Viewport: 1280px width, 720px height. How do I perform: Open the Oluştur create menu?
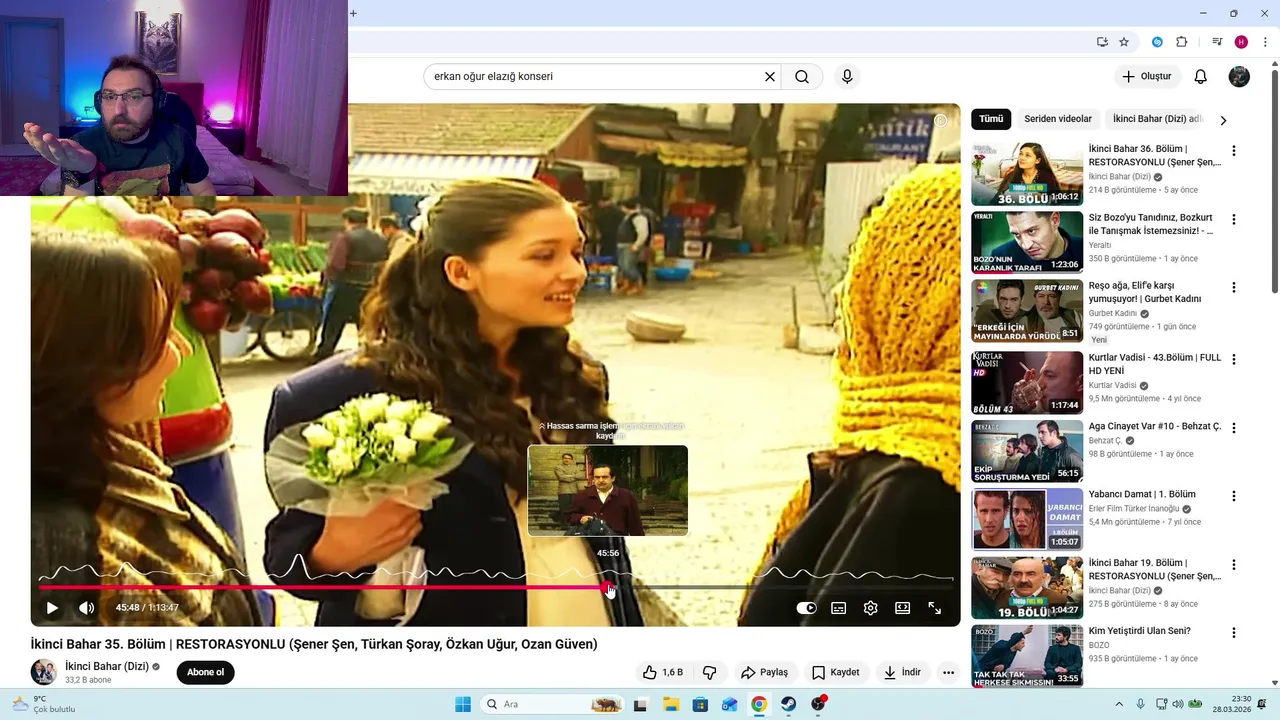pos(1147,76)
